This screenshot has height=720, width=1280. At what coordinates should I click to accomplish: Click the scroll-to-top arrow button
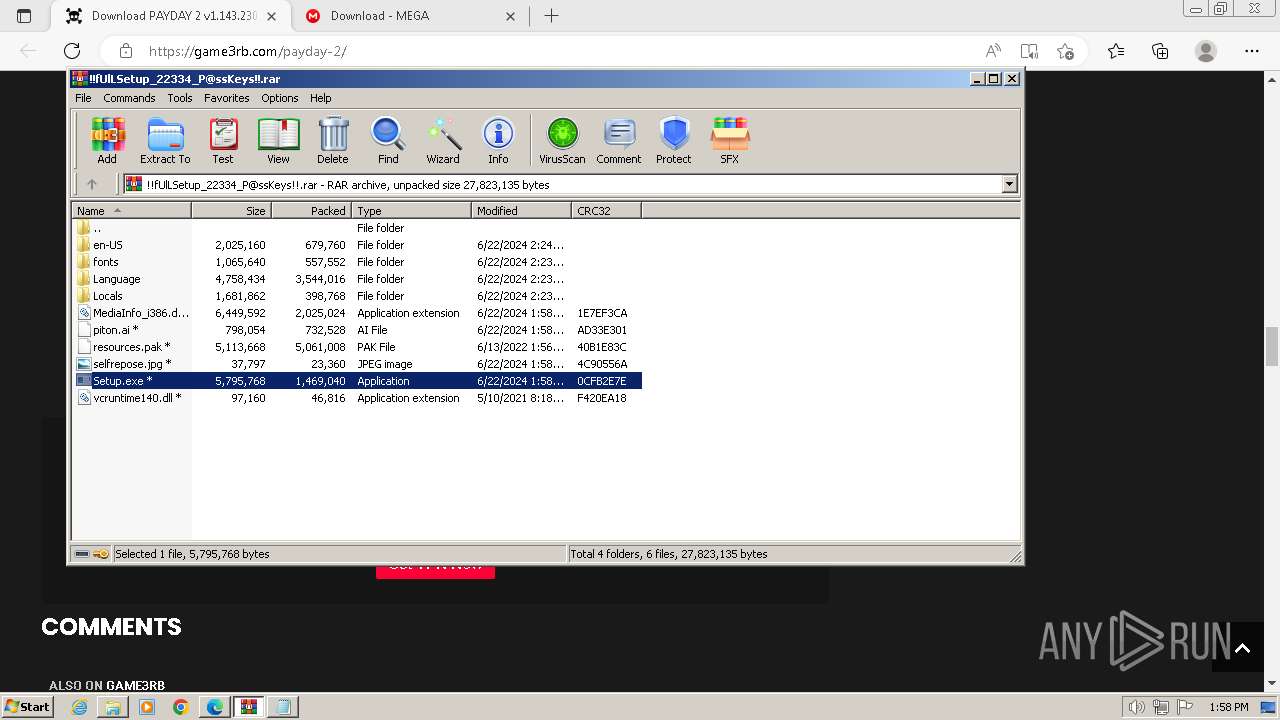(1242, 648)
